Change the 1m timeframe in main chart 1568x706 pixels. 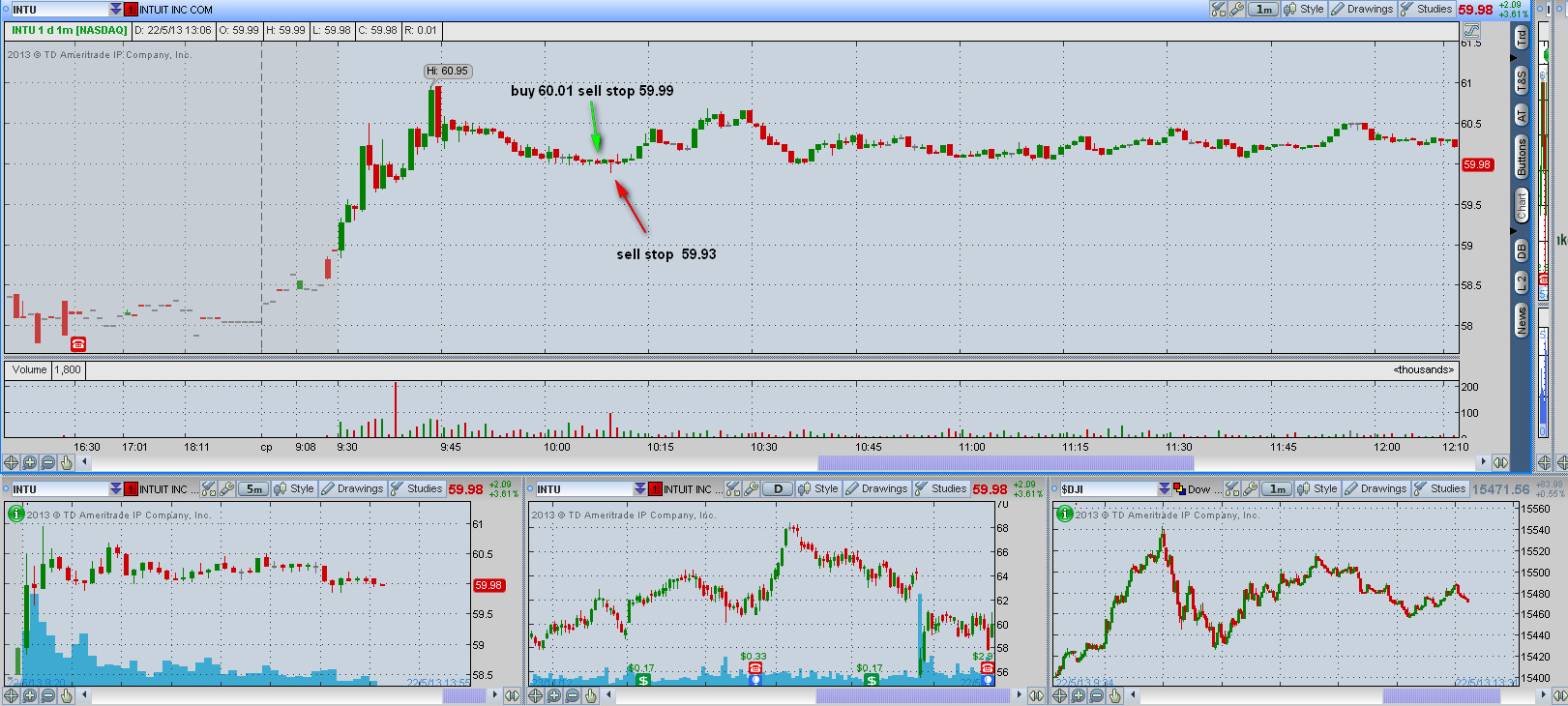pos(1263,9)
